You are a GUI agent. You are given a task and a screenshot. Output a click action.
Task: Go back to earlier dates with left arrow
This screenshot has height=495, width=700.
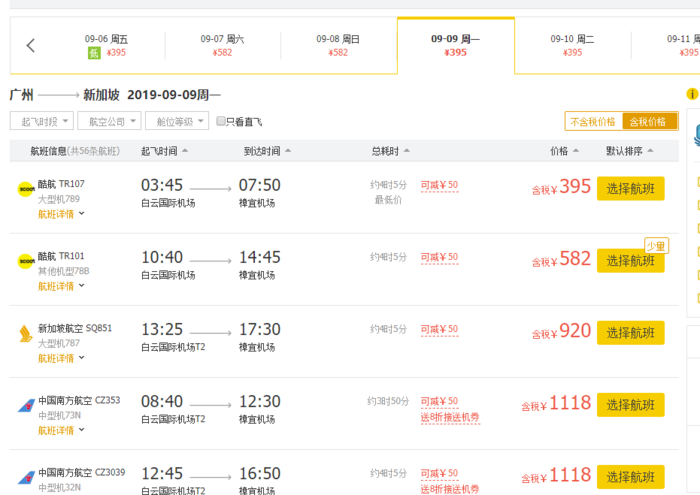[x=30, y=45]
